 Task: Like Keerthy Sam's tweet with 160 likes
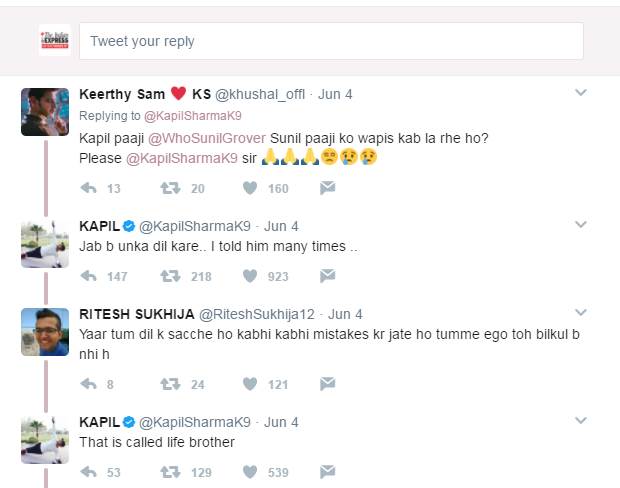(x=250, y=188)
